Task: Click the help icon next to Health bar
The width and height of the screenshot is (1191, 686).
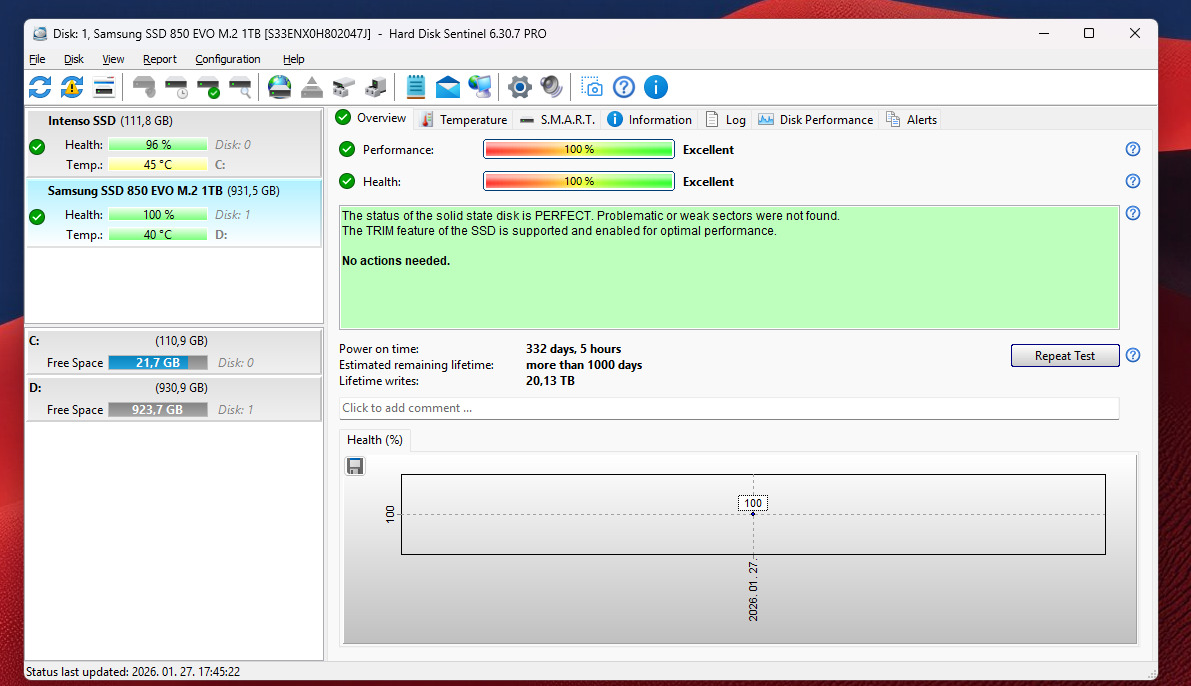Action: 1133,181
